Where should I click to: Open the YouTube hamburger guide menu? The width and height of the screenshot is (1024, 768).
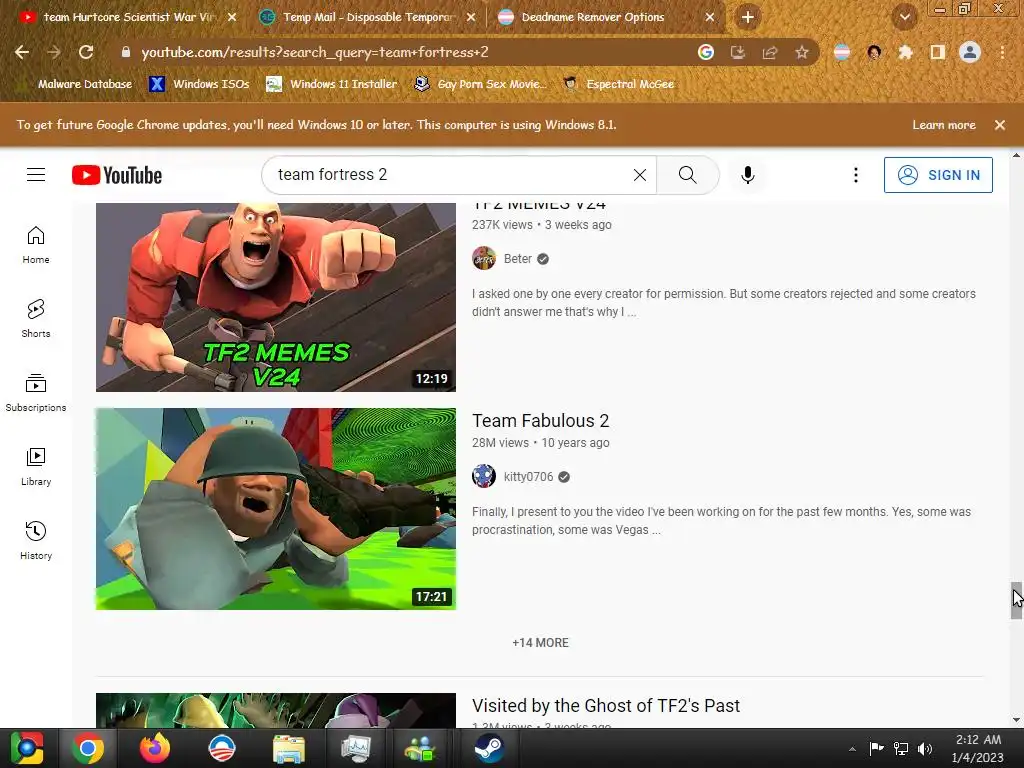(36, 174)
